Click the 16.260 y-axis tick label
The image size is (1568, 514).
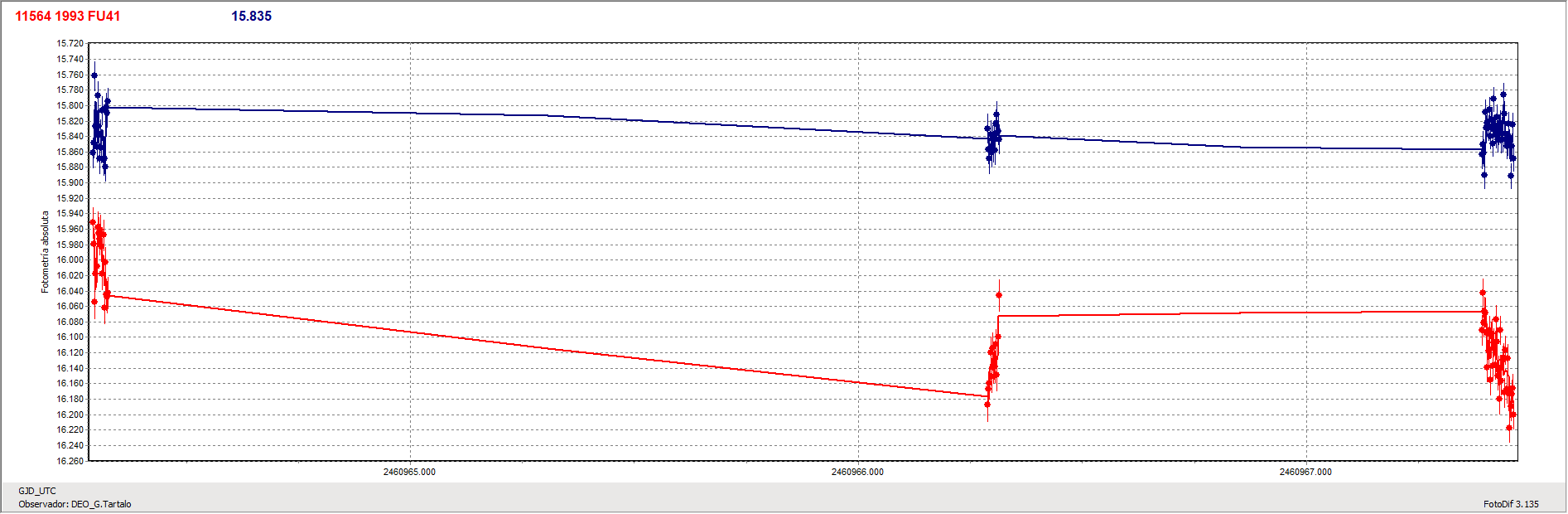(x=70, y=461)
